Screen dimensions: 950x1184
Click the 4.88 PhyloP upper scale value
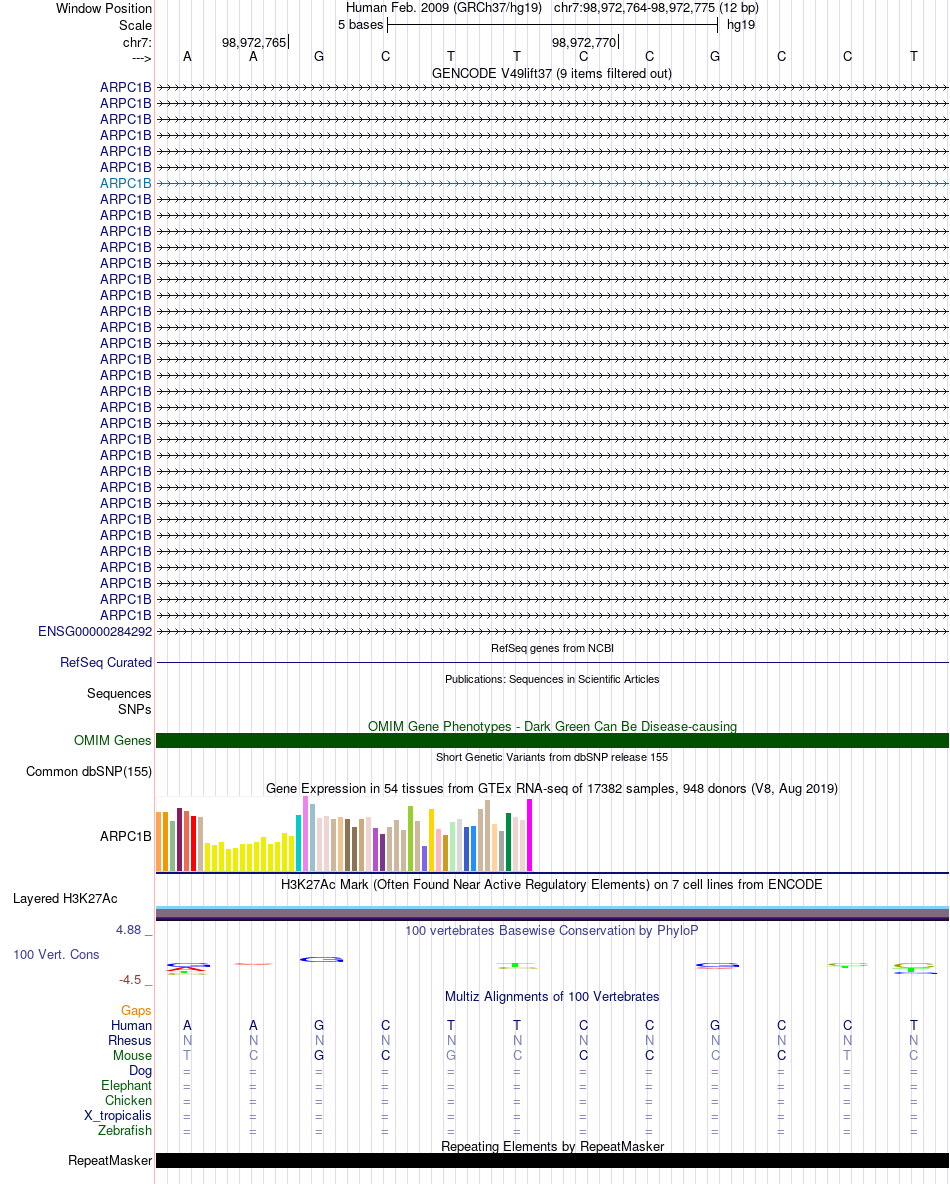coord(128,930)
